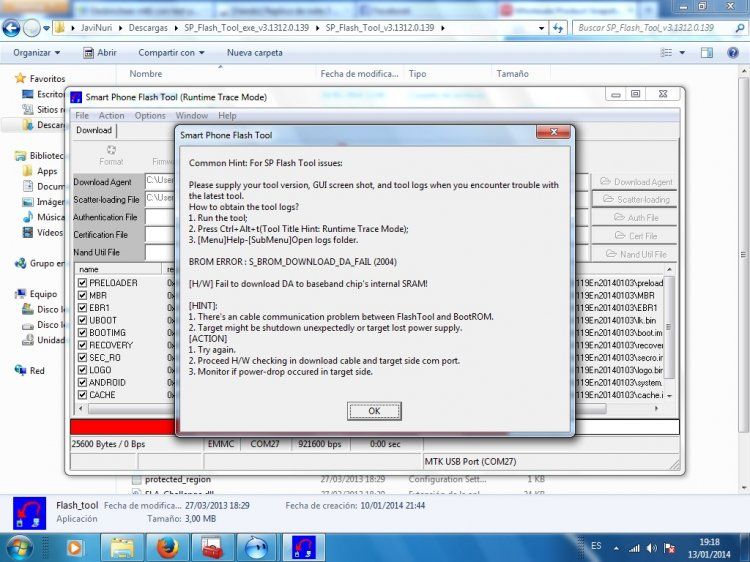
Task: Click the volume speaker tray icon
Action: 651,548
